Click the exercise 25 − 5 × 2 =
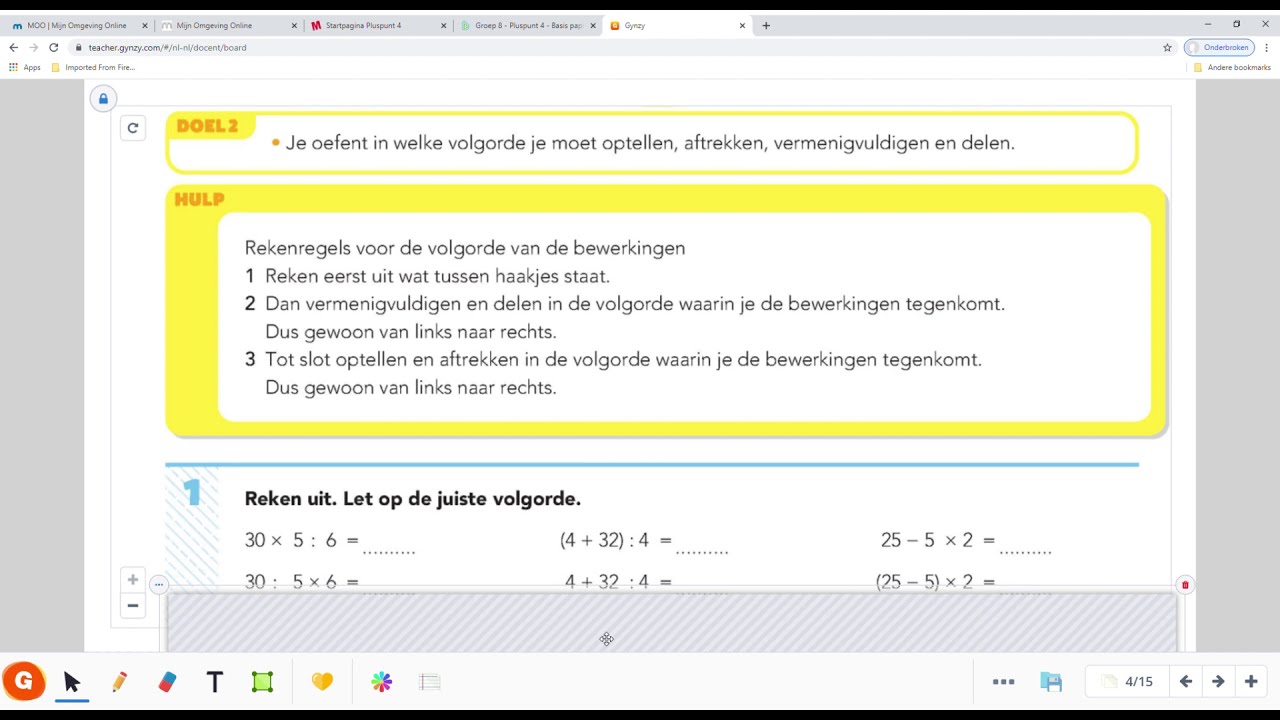Screen dimensions: 1280x720 [x=938, y=540]
